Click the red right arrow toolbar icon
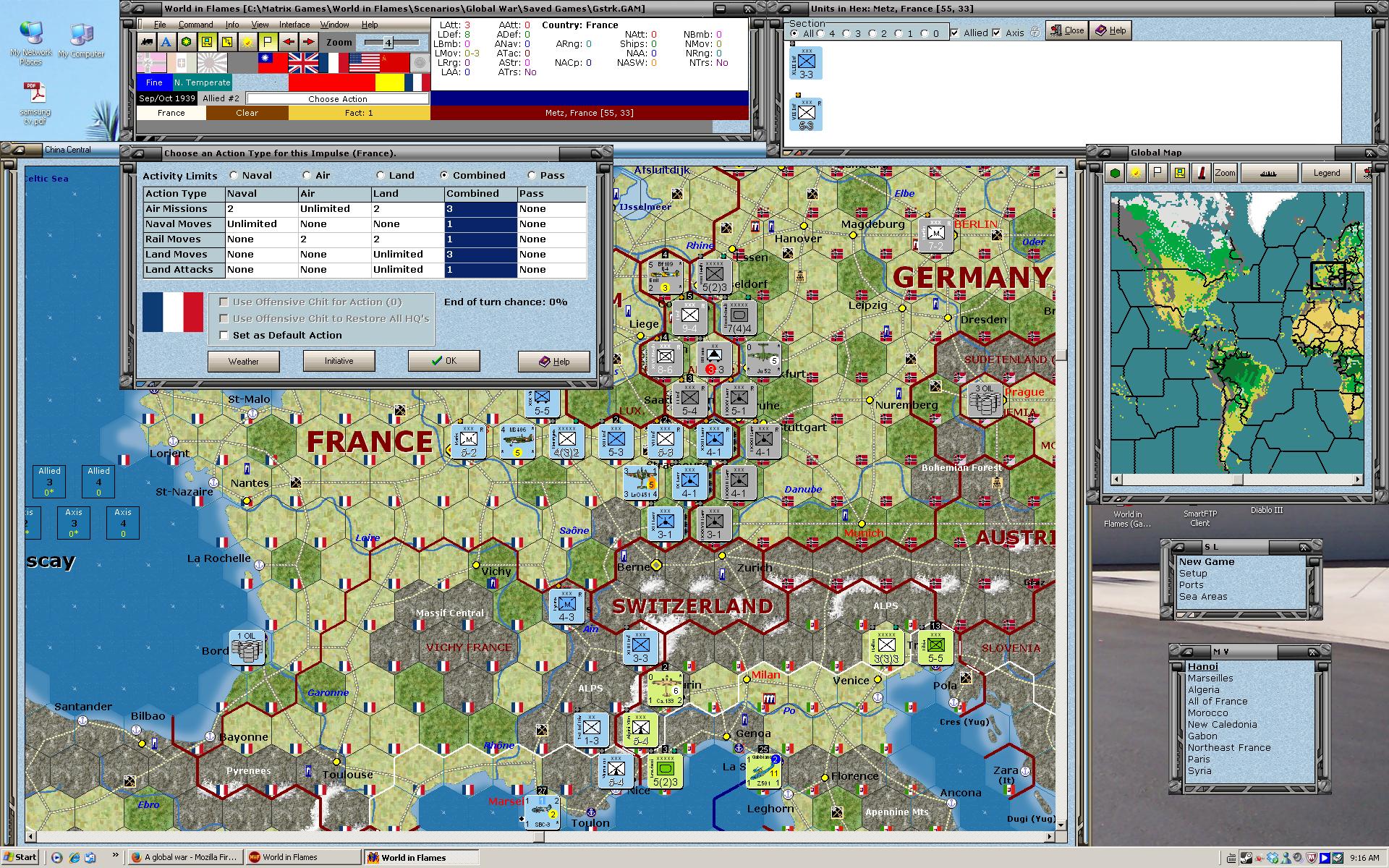Screen dimensions: 1389x868 (308, 42)
